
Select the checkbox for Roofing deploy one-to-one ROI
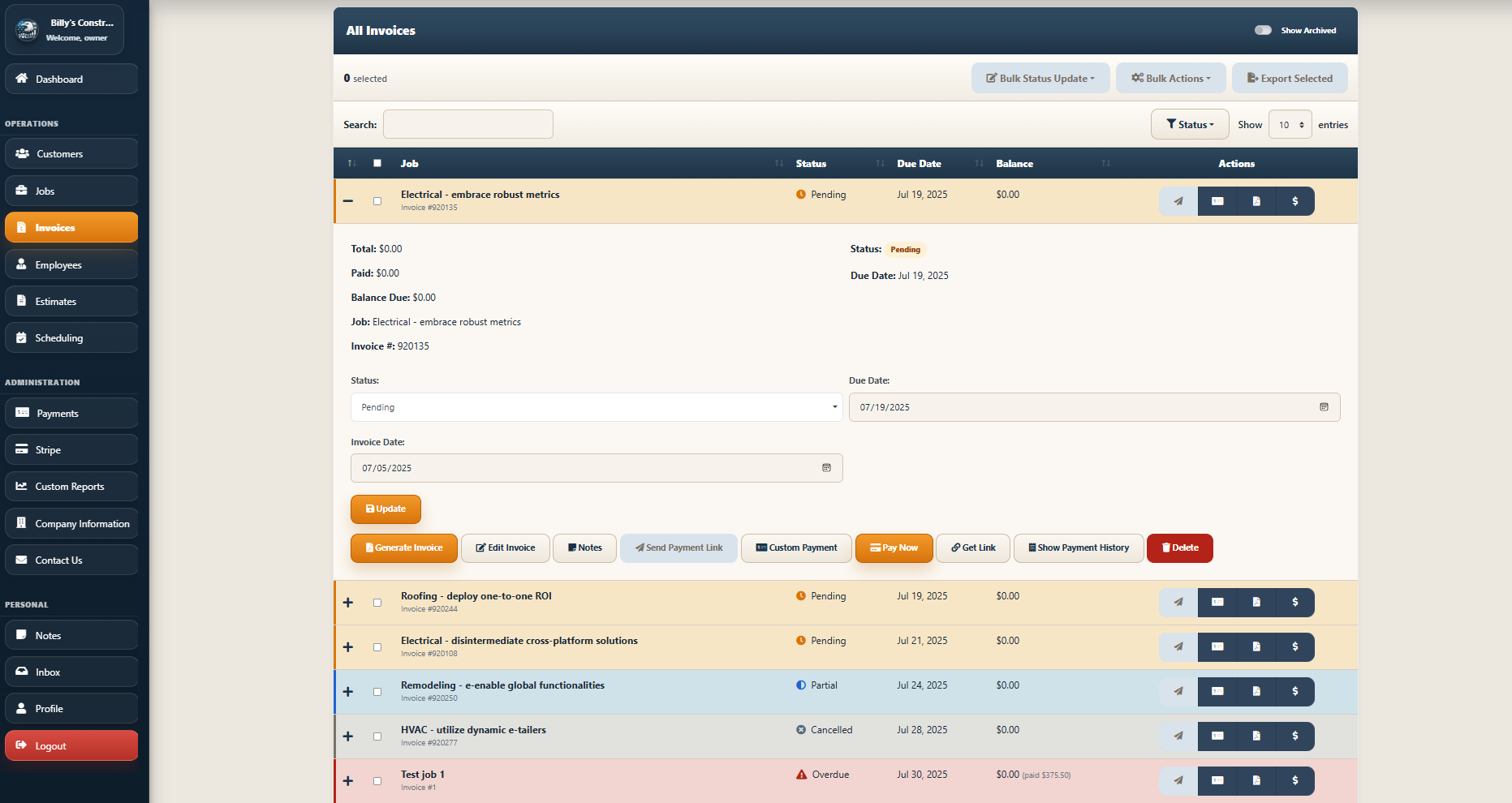click(x=377, y=603)
